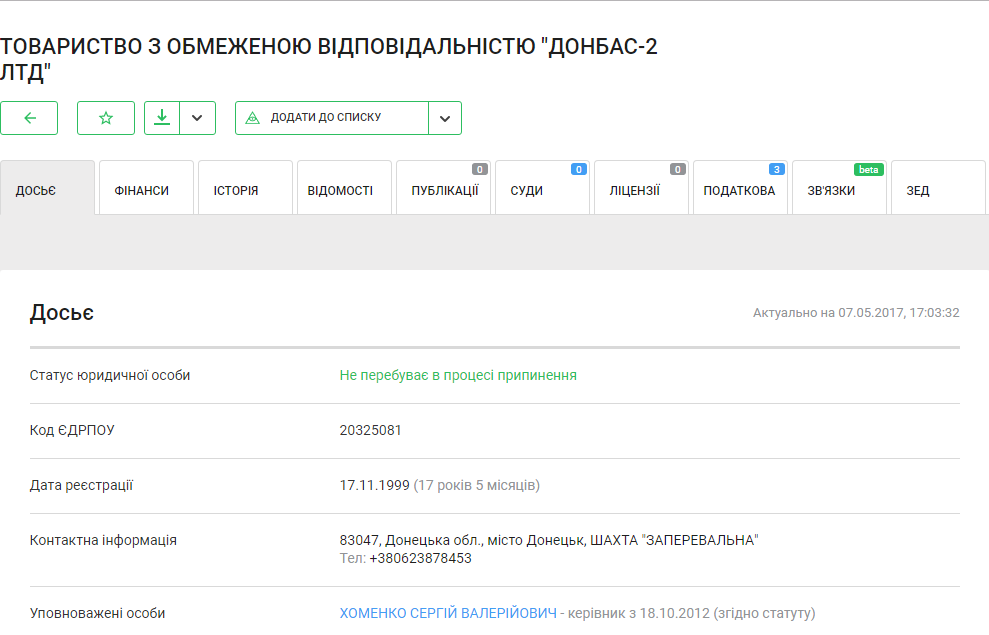Viewport: 989px width, 635px height.
Task: Click the phone number +380623878453
Action: (x=420, y=558)
